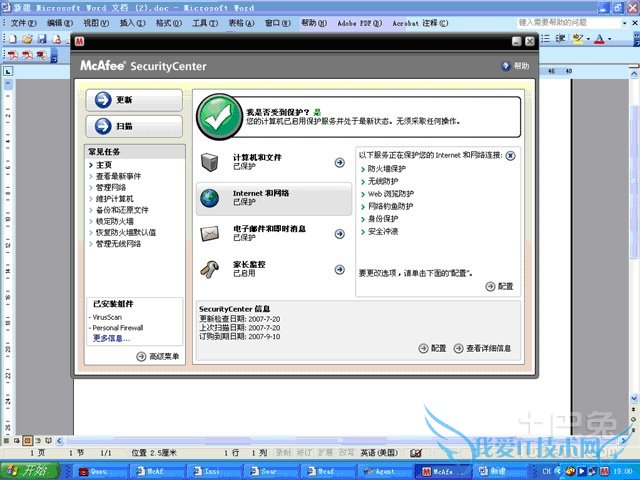Screen dimensions: 640x480
Task: Open Word Adobe PDF(B) menu
Action: [x=359, y=23]
